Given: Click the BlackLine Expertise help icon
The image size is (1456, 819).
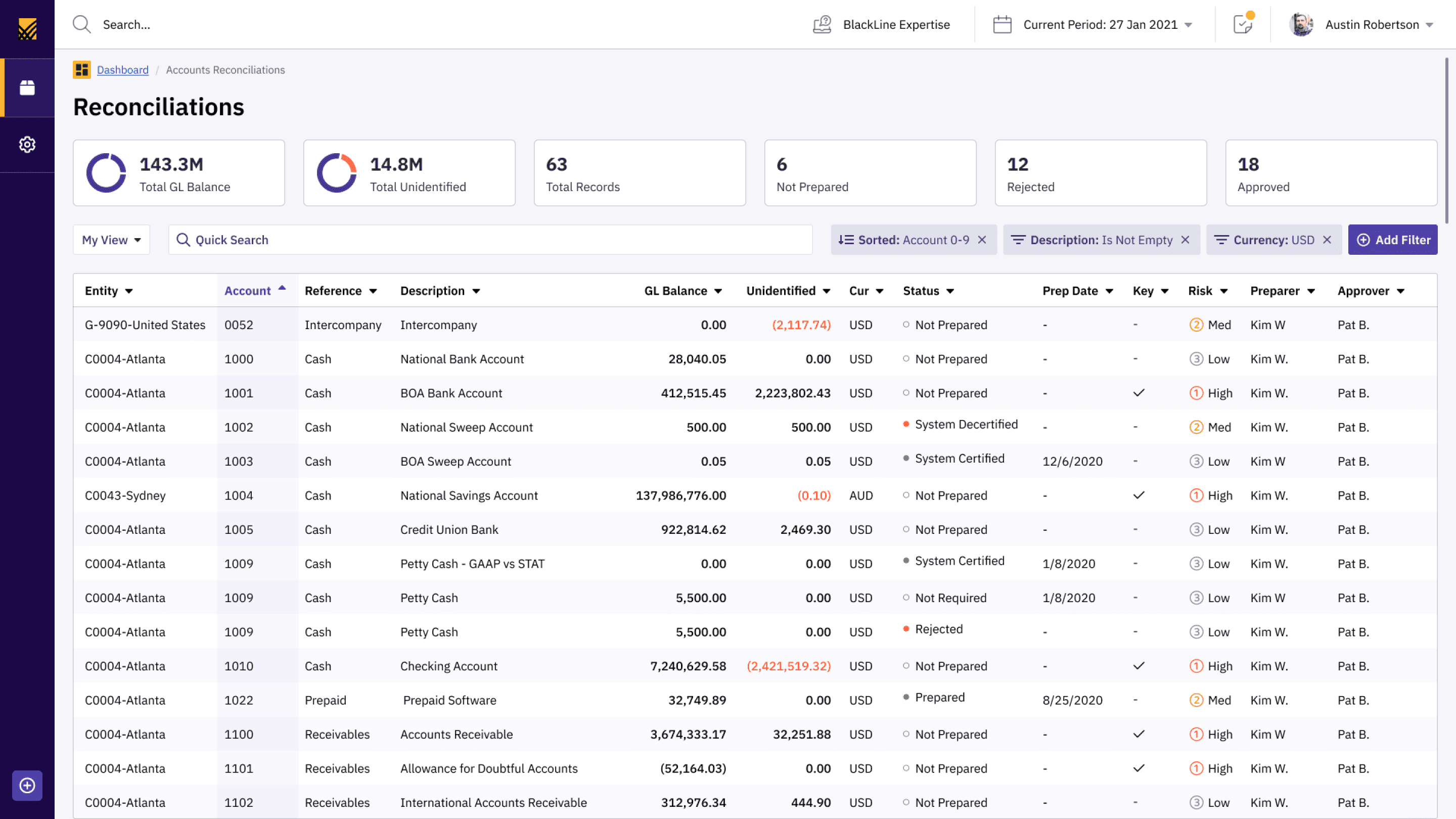Looking at the screenshot, I should tap(822, 24).
